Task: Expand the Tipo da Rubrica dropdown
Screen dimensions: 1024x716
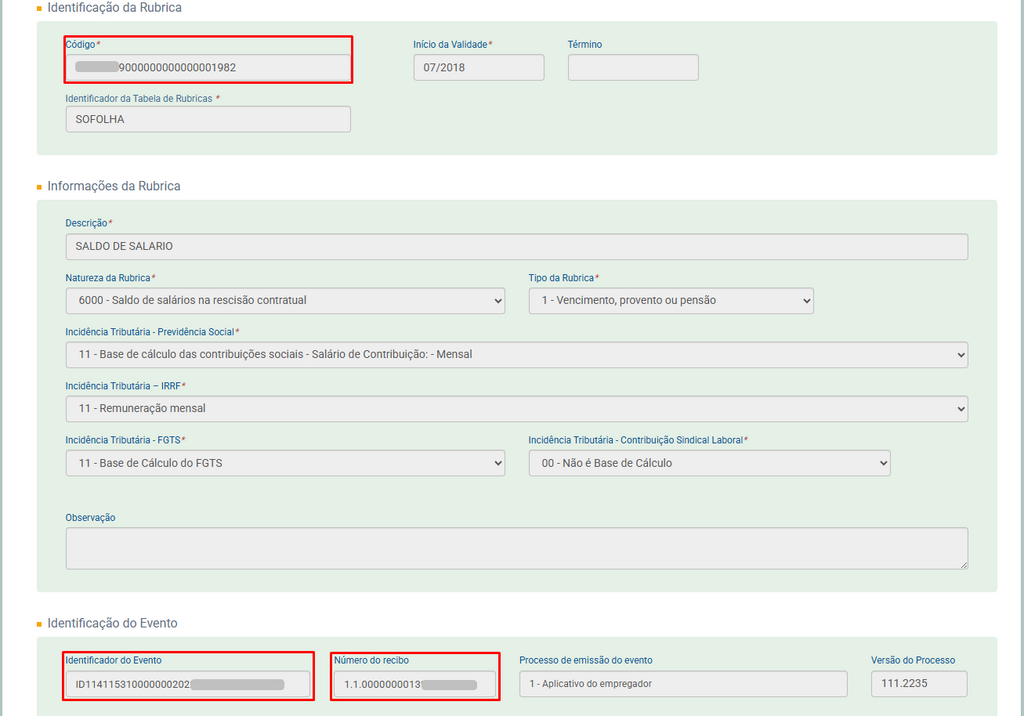Action: 670,300
